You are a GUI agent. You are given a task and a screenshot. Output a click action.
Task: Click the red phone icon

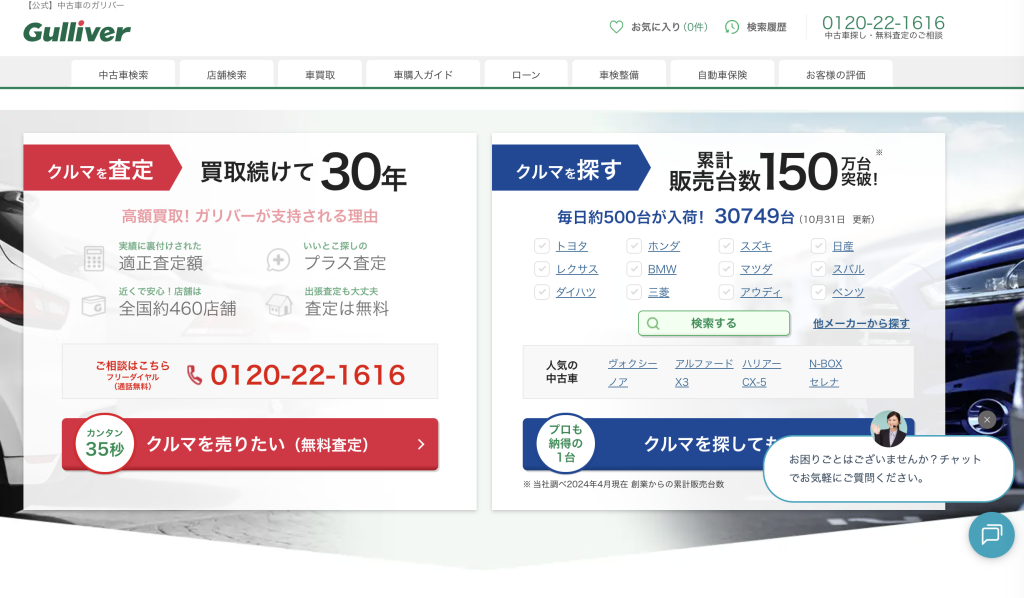point(194,375)
